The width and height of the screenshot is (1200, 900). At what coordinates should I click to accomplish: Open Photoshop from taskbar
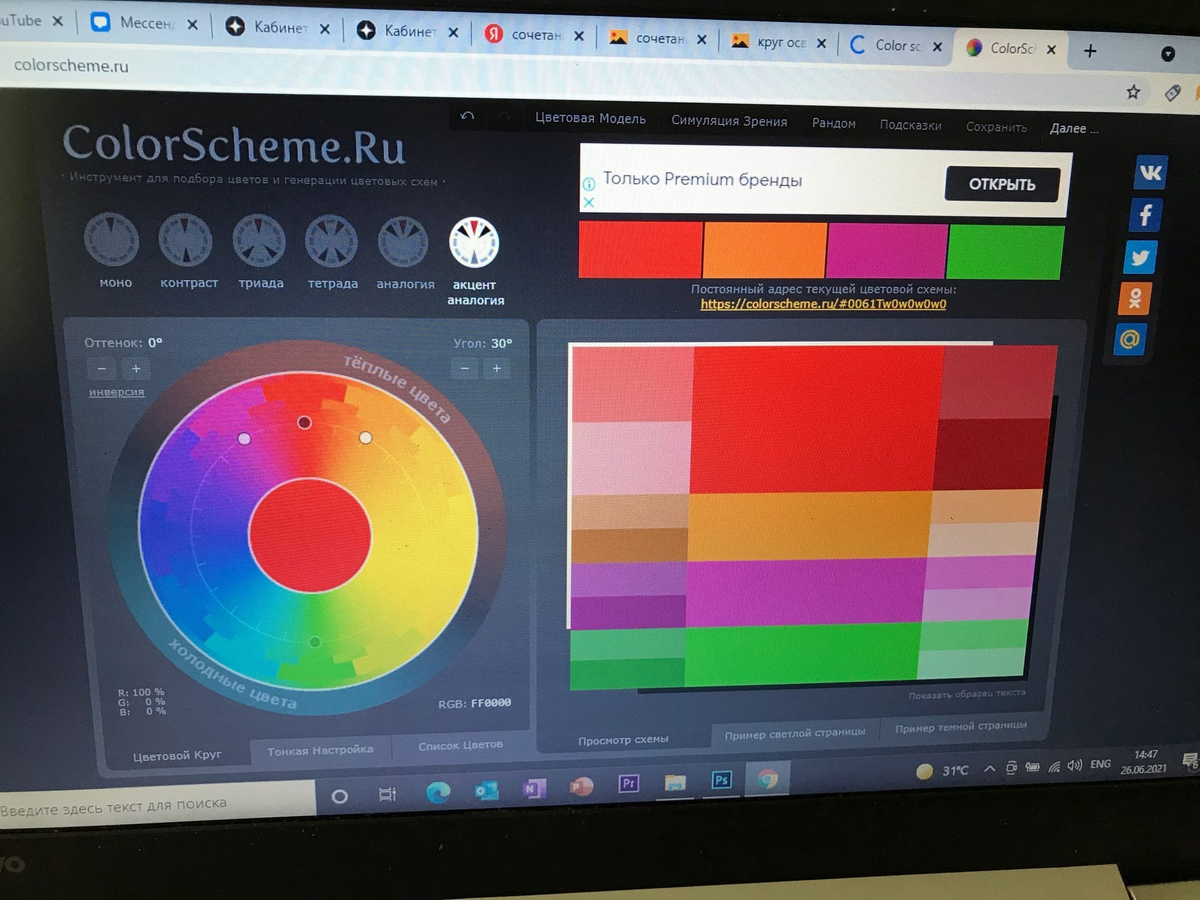point(721,781)
